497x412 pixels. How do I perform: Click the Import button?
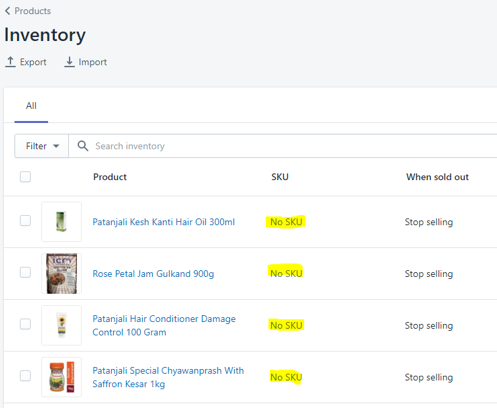pyautogui.click(x=86, y=62)
